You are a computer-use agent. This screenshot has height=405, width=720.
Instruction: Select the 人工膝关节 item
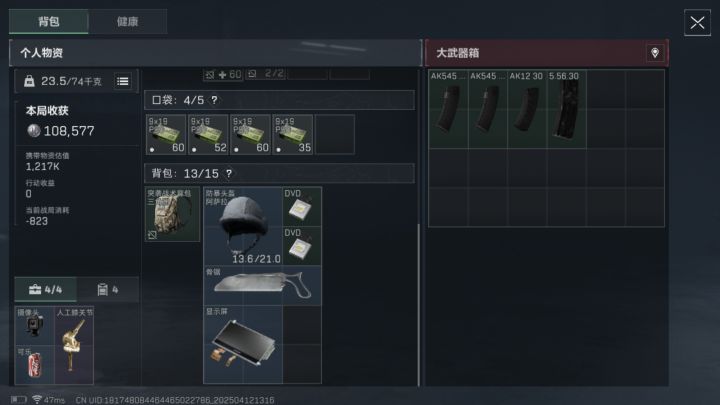pyautogui.click(x=74, y=345)
